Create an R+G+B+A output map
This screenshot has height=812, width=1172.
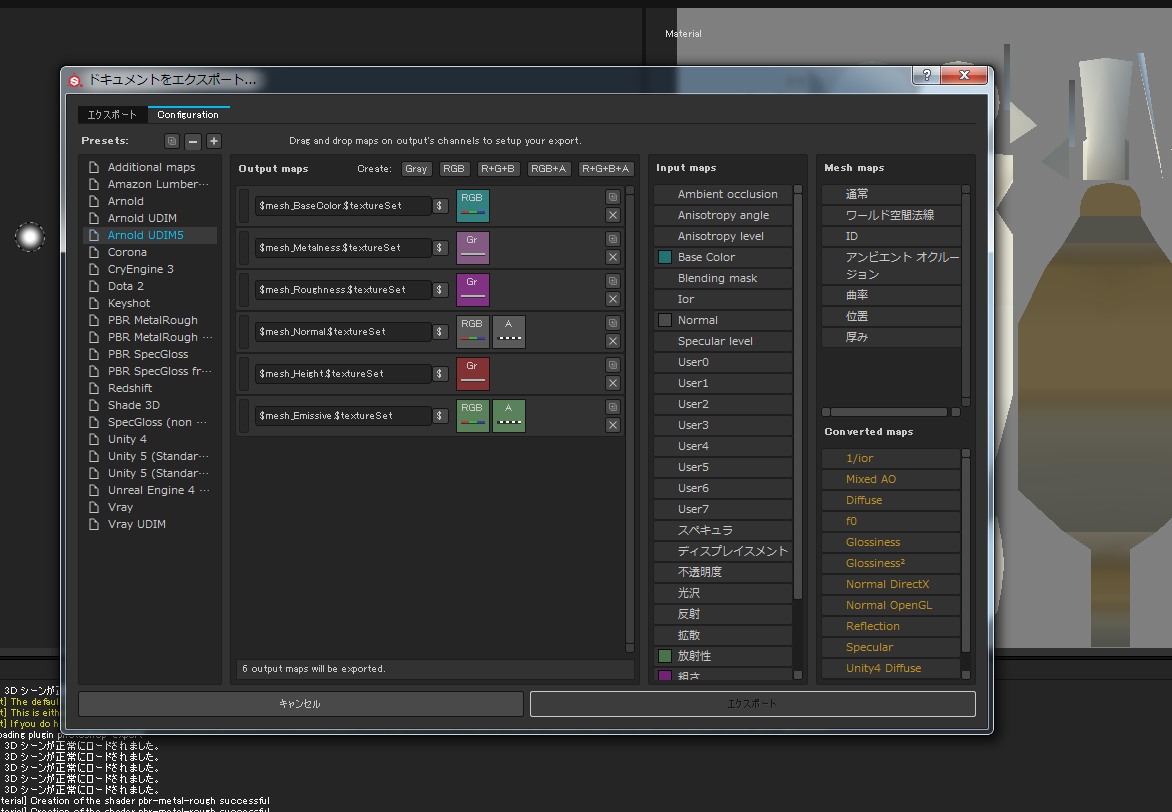pyautogui.click(x=605, y=169)
